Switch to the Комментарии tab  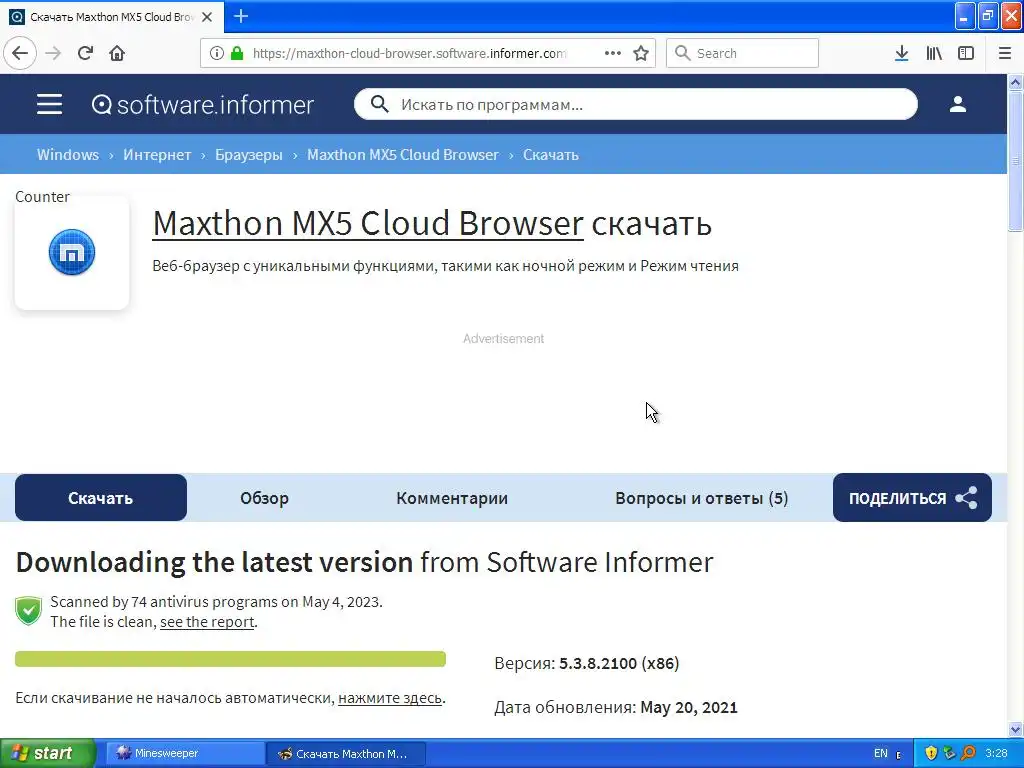pyautogui.click(x=452, y=498)
